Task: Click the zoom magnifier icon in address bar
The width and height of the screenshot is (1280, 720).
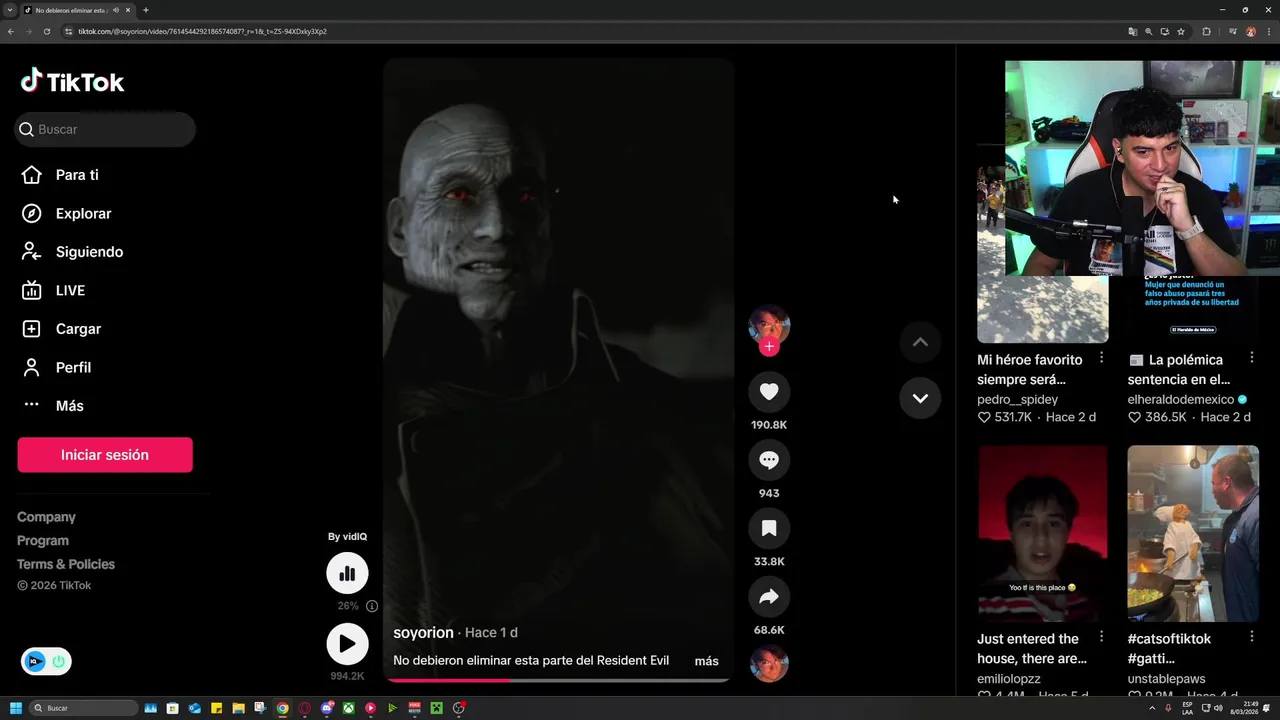Action: [1148, 31]
